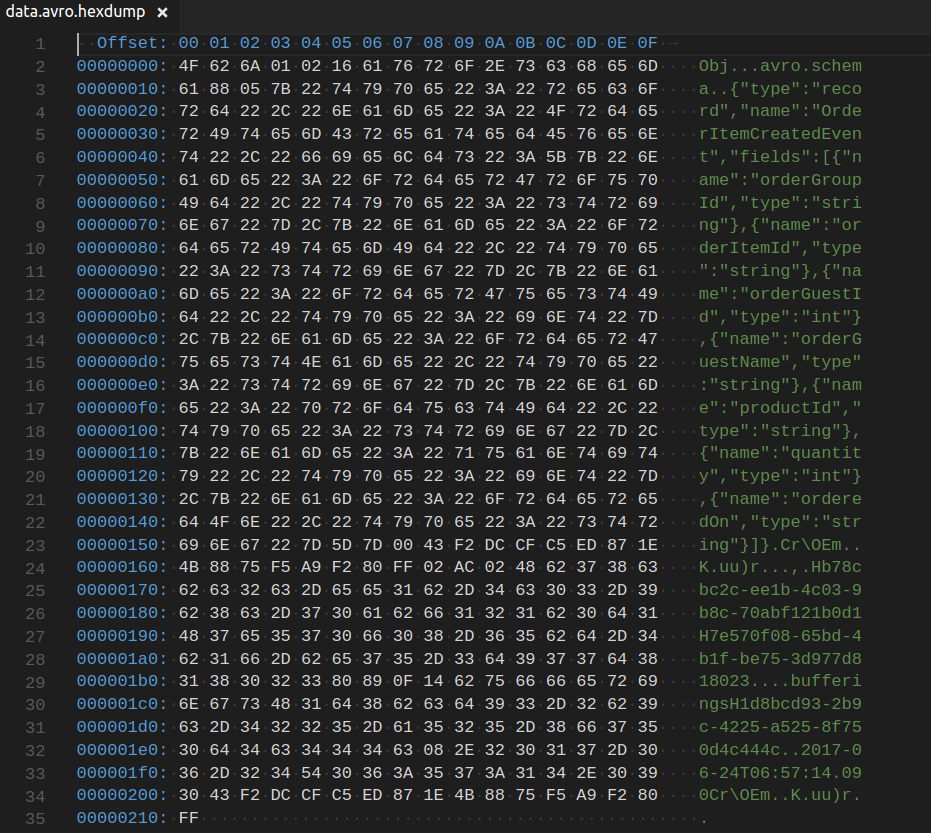Click line number 18 in gutter
The width and height of the screenshot is (931, 833).
click(x=35, y=432)
